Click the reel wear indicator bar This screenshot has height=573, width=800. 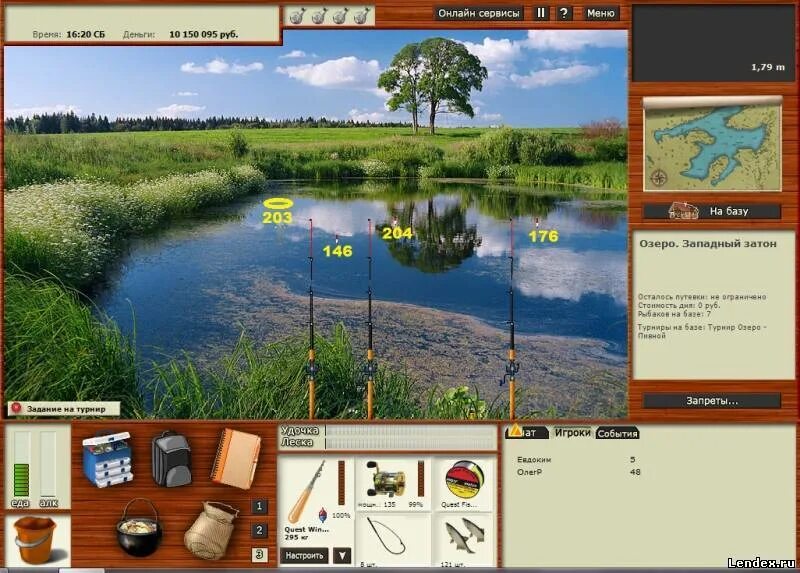(421, 479)
